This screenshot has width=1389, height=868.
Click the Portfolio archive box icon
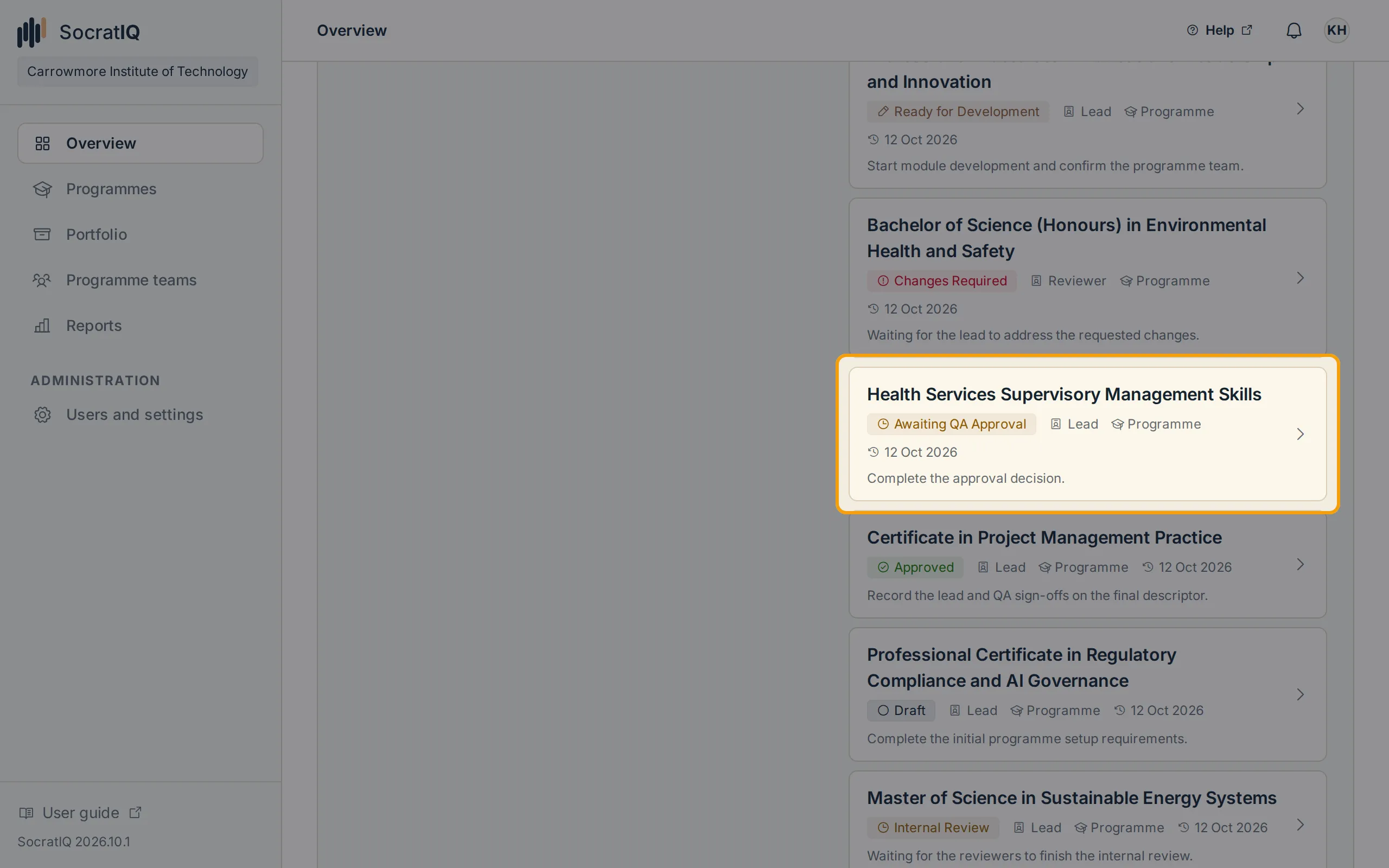pyautogui.click(x=42, y=234)
